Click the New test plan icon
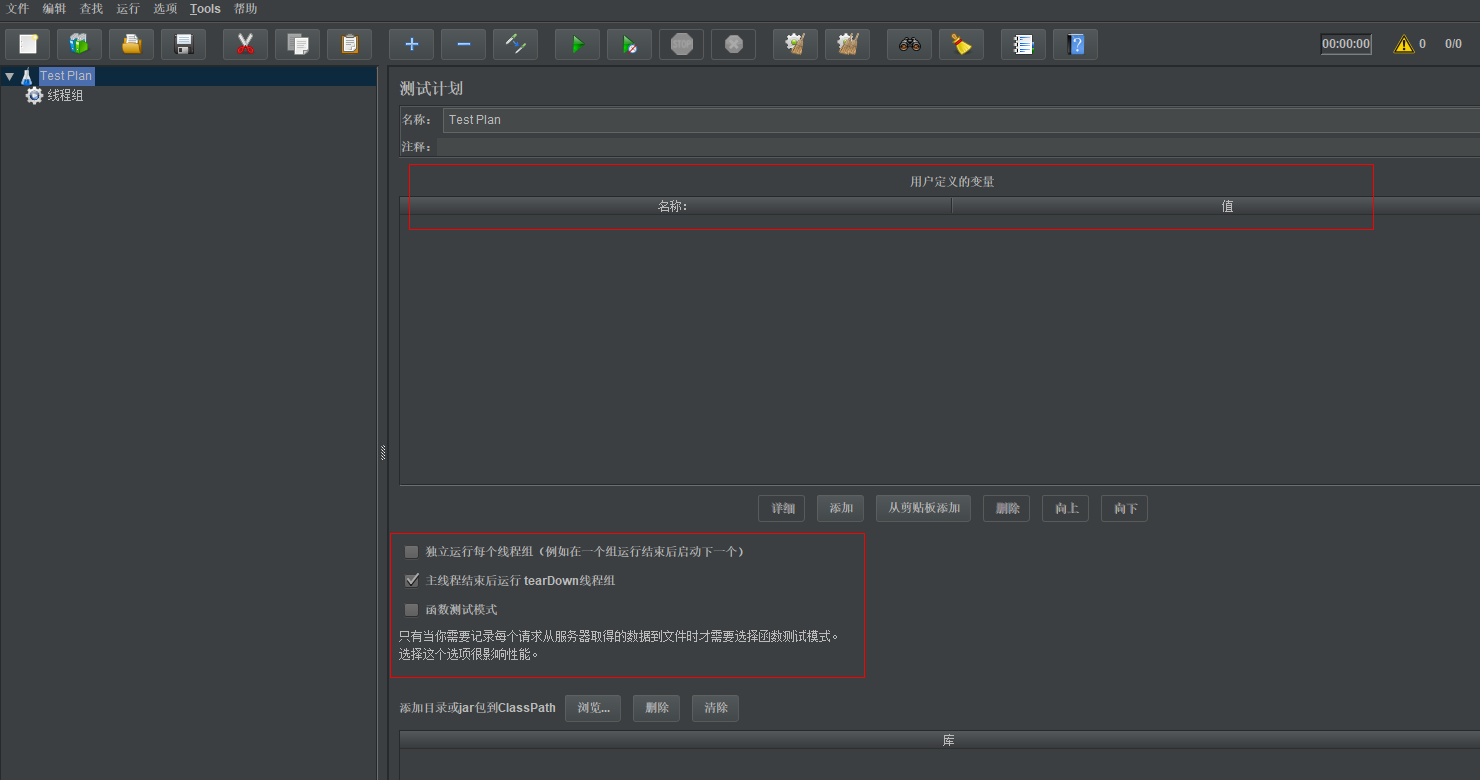The width and height of the screenshot is (1480, 780). click(x=28, y=44)
